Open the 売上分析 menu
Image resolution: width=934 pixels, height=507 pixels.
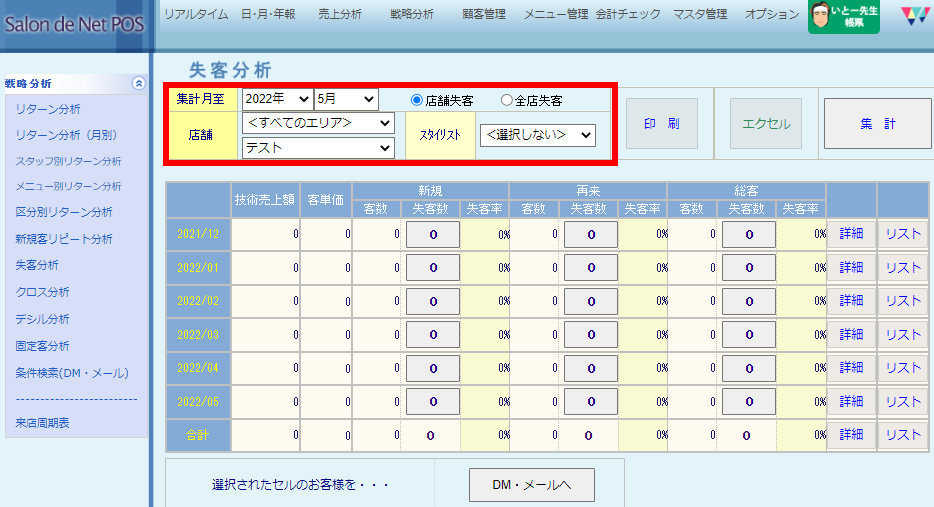coord(340,14)
